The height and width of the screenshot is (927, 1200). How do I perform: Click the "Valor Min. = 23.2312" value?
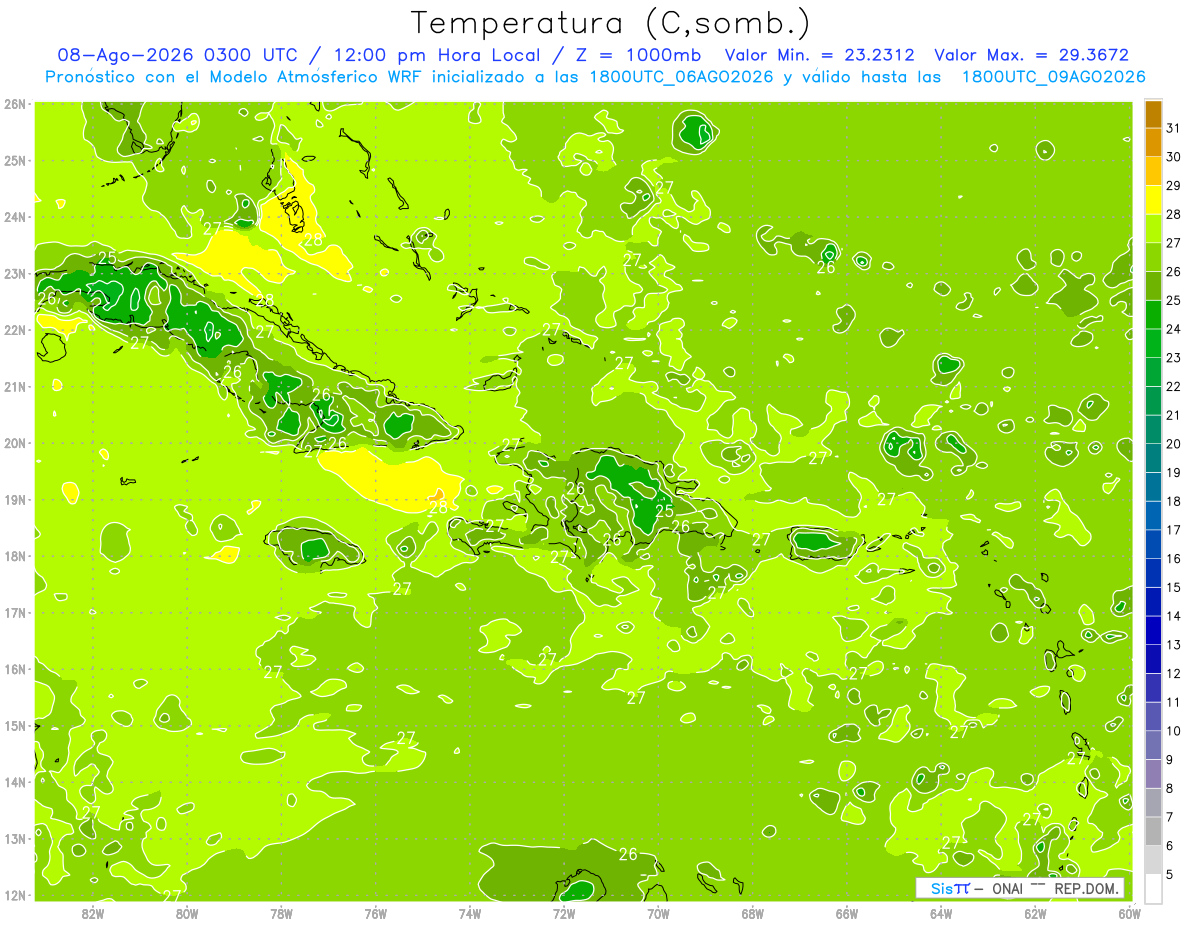point(820,55)
